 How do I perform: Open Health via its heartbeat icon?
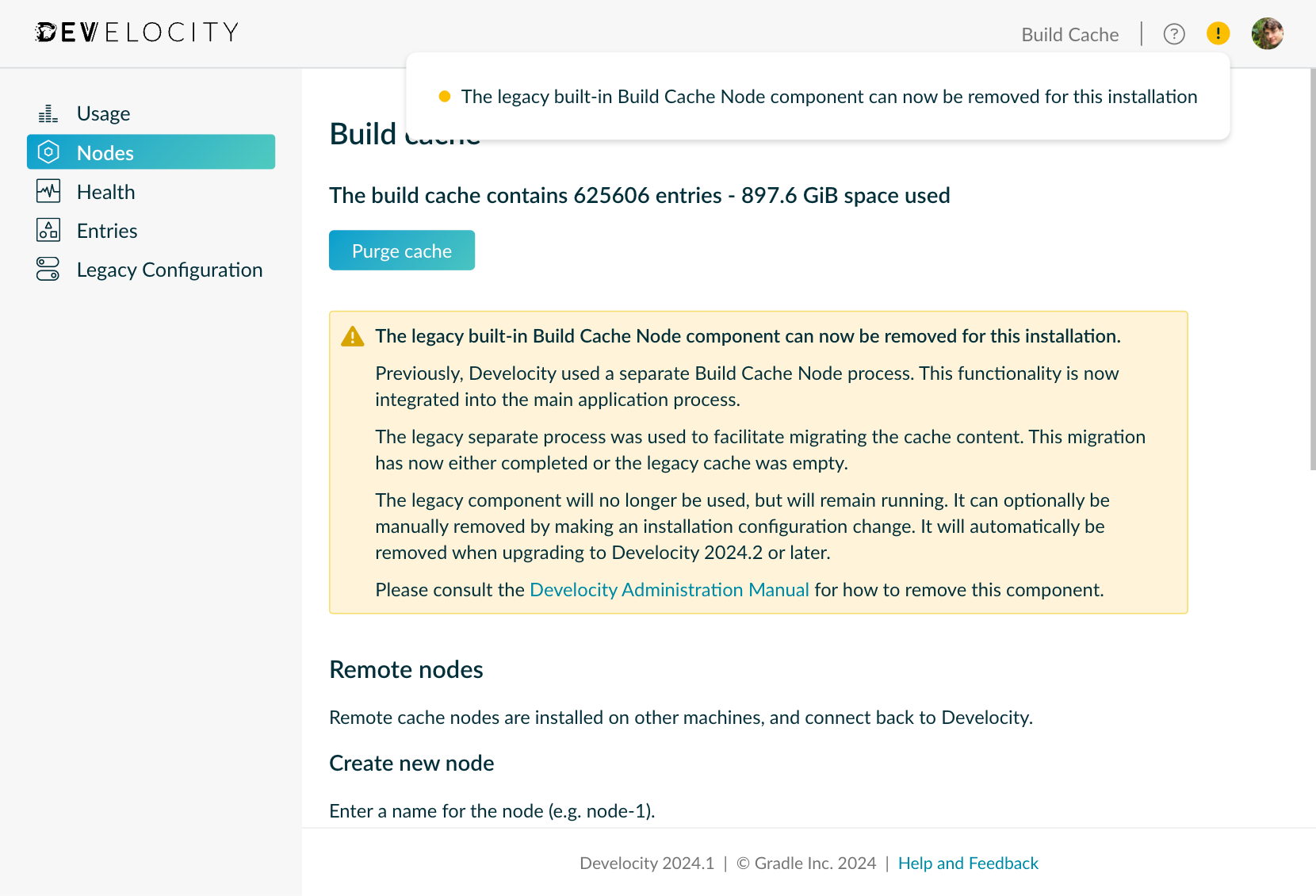48,190
